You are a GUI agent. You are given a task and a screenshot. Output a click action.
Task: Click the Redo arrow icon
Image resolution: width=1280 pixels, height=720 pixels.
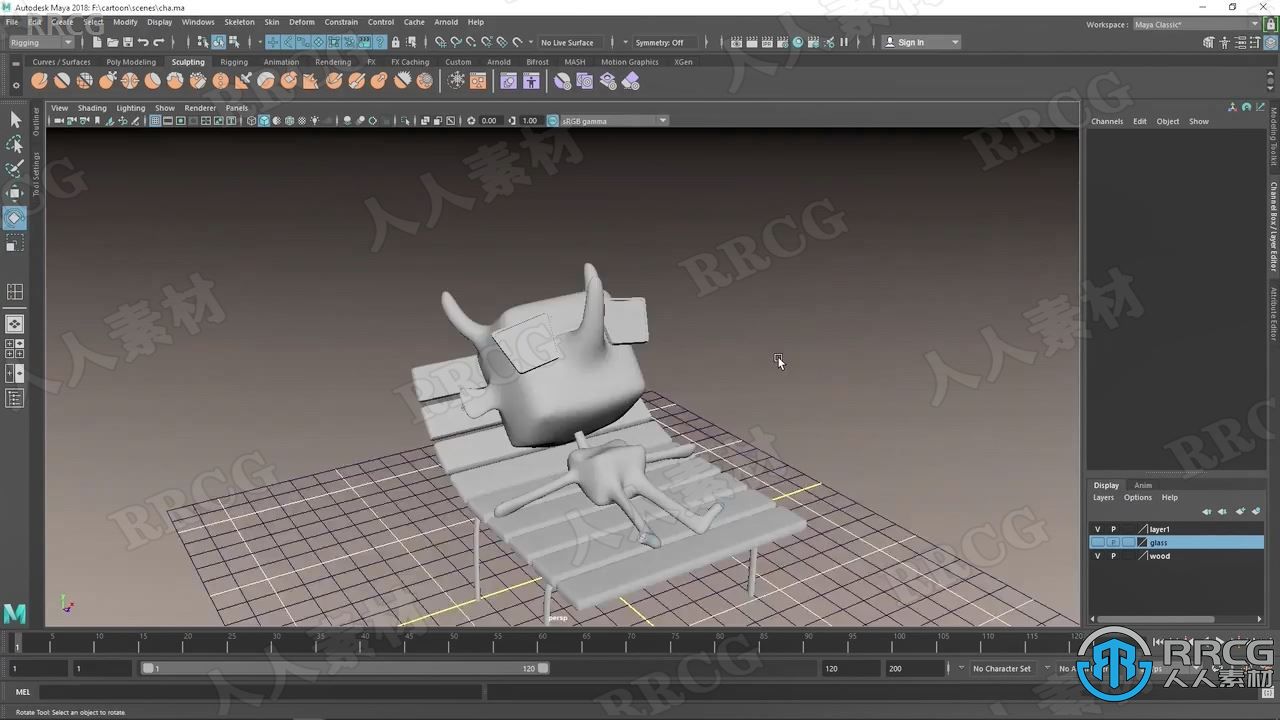click(158, 42)
